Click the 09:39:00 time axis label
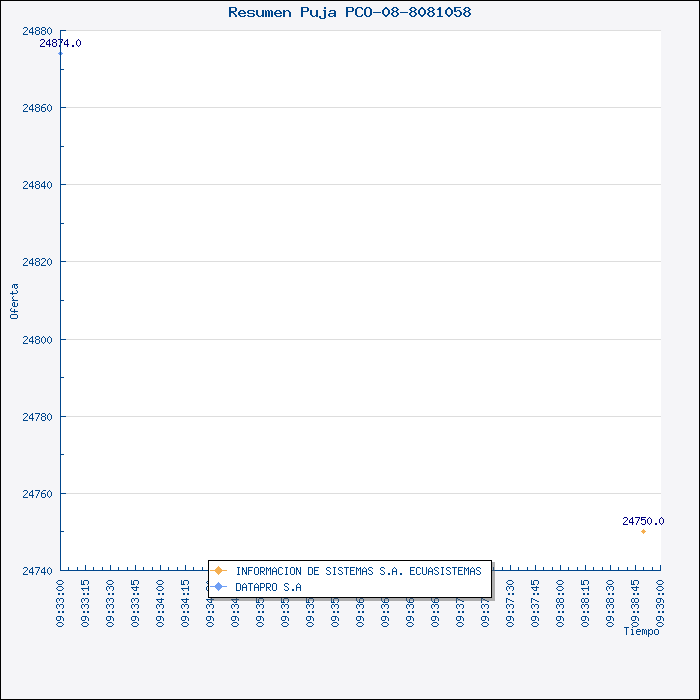 click(x=660, y=601)
